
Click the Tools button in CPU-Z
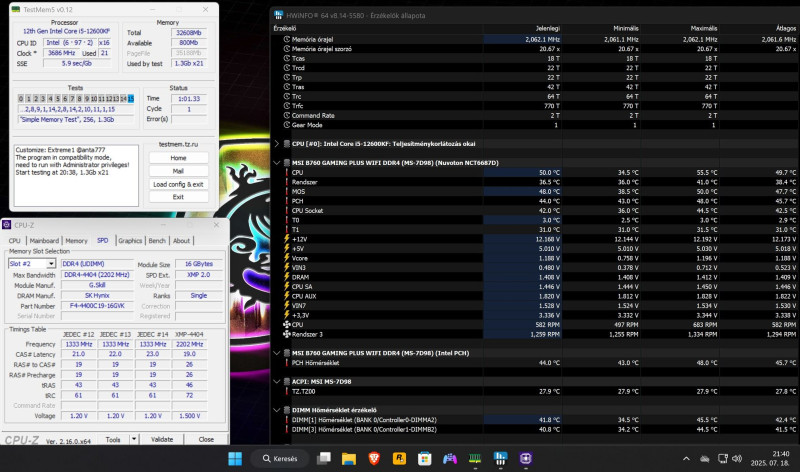[x=113, y=439]
